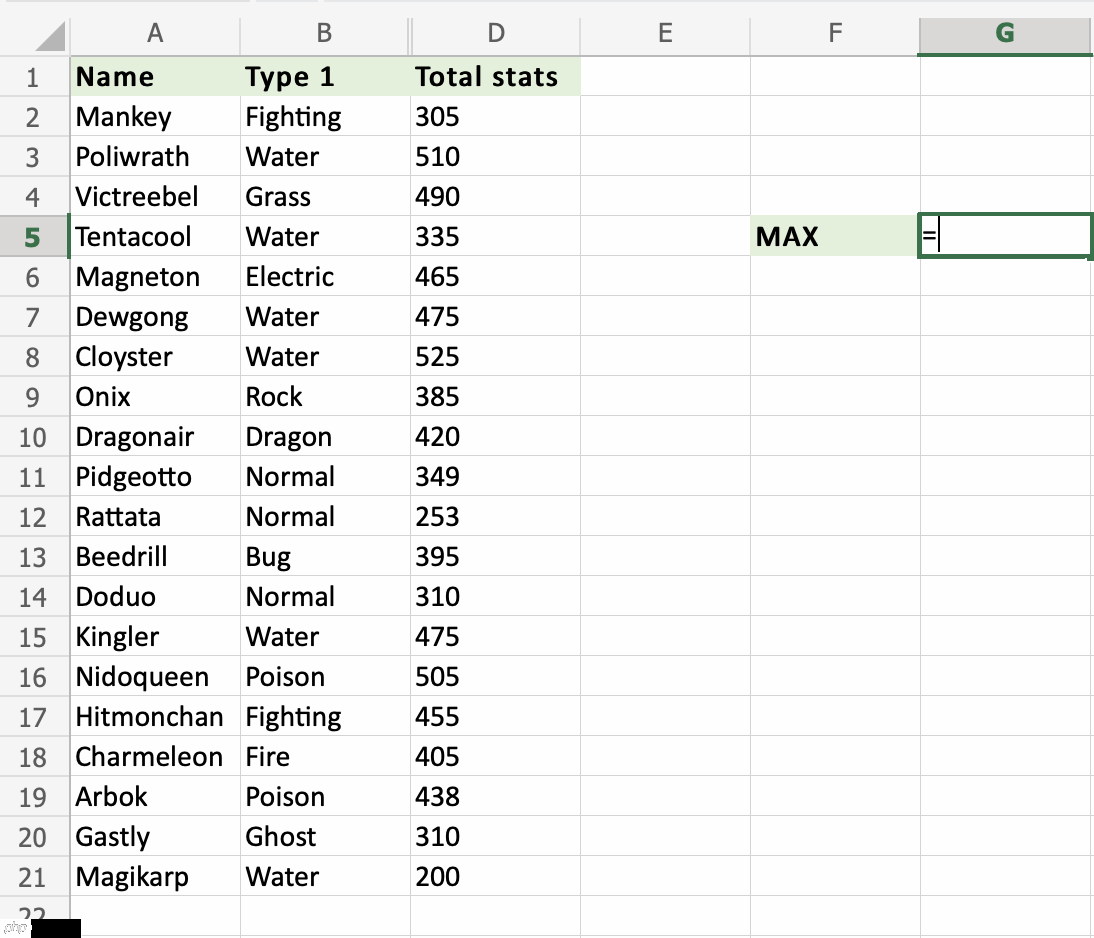The height and width of the screenshot is (938, 1094).
Task: Click the Poliwrath cell
Action: pyautogui.click(x=155, y=156)
